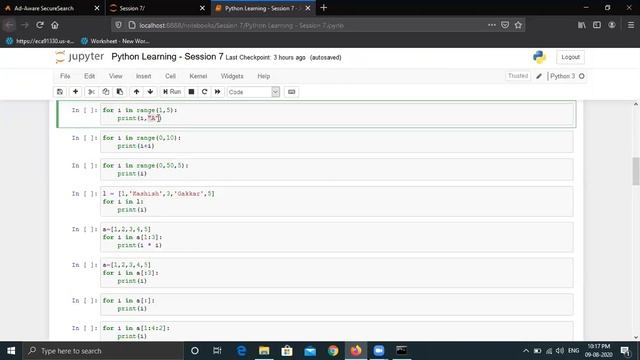Open the Worksheet - New Wor... bookmark
Screen dimensions: 640x360
pyautogui.click(x=116, y=41)
